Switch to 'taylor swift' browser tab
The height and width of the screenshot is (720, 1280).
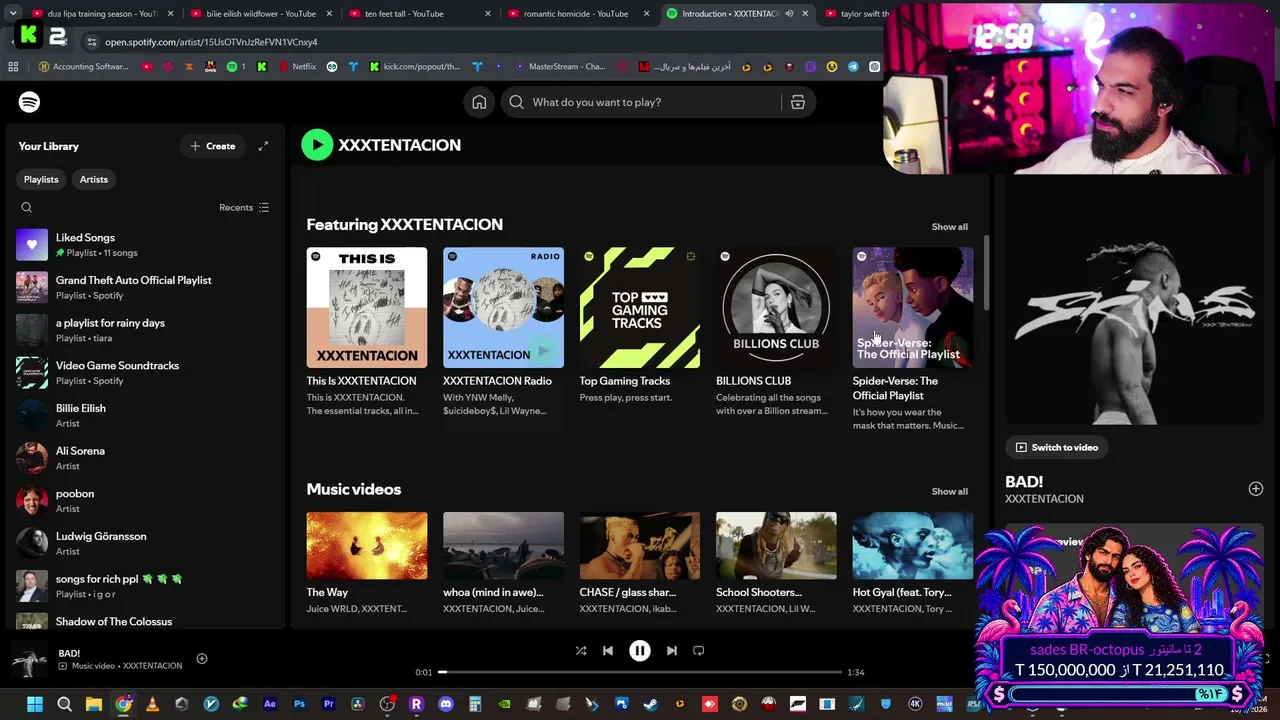(856, 14)
